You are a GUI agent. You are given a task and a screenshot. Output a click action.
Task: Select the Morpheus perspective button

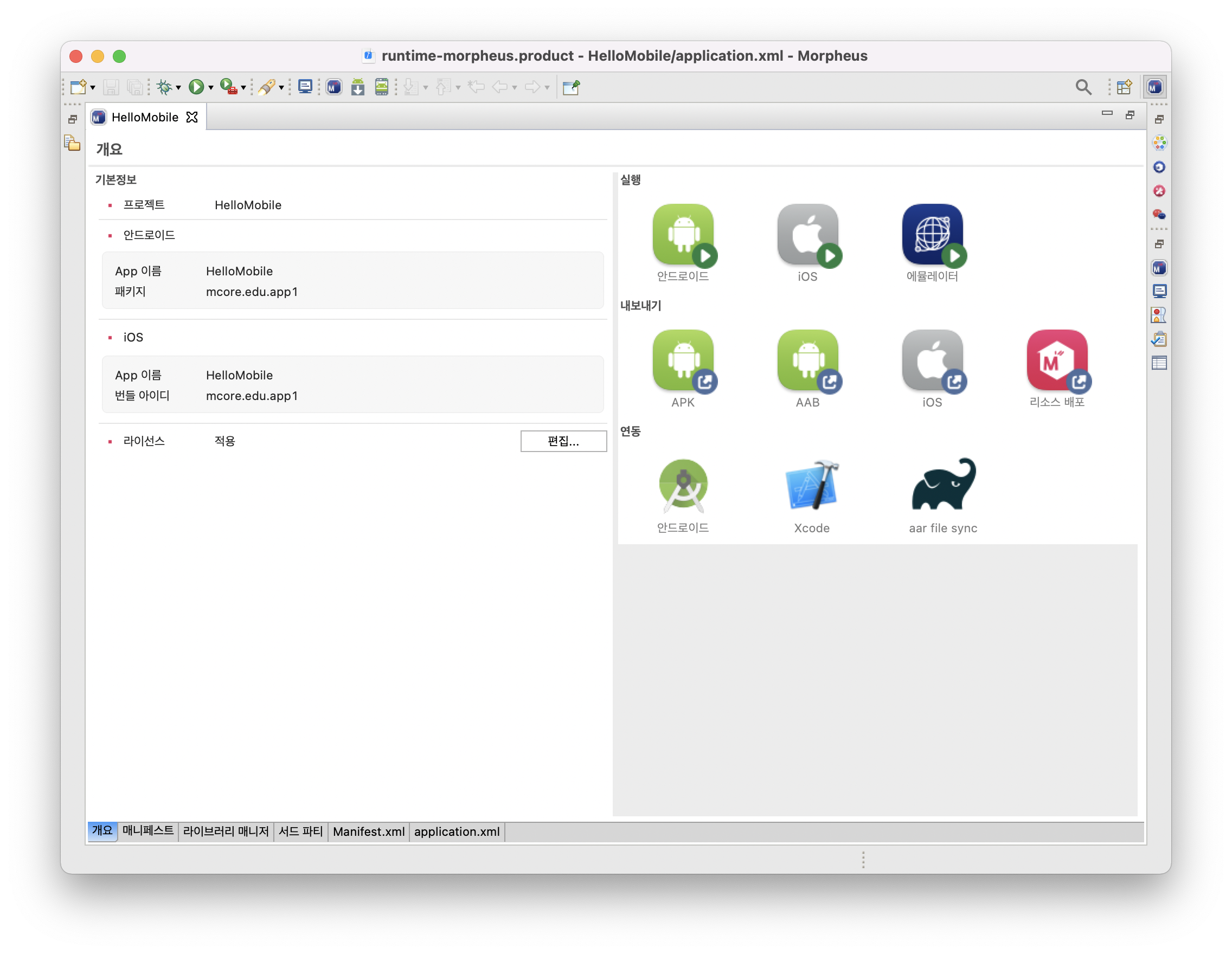pos(1154,87)
